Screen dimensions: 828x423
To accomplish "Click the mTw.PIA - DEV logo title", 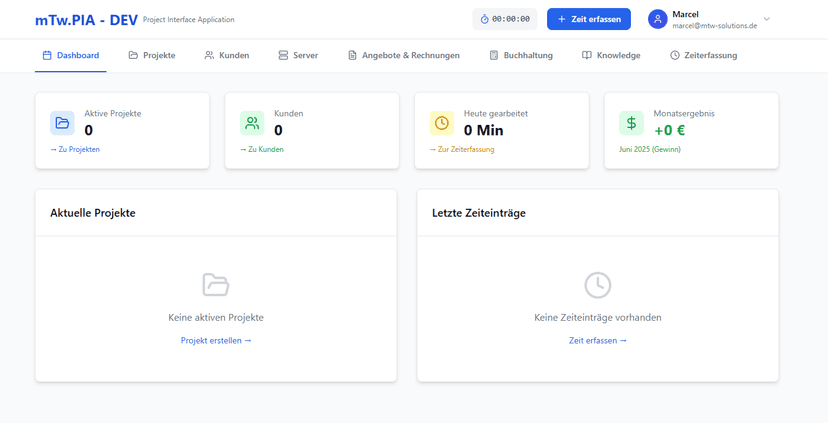I will coord(87,20).
